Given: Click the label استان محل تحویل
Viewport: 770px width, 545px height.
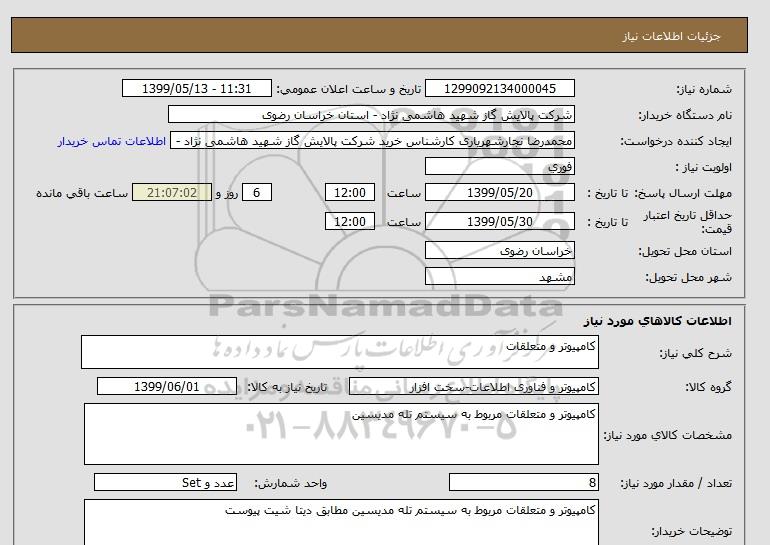Looking at the screenshot, I should pos(685,251).
